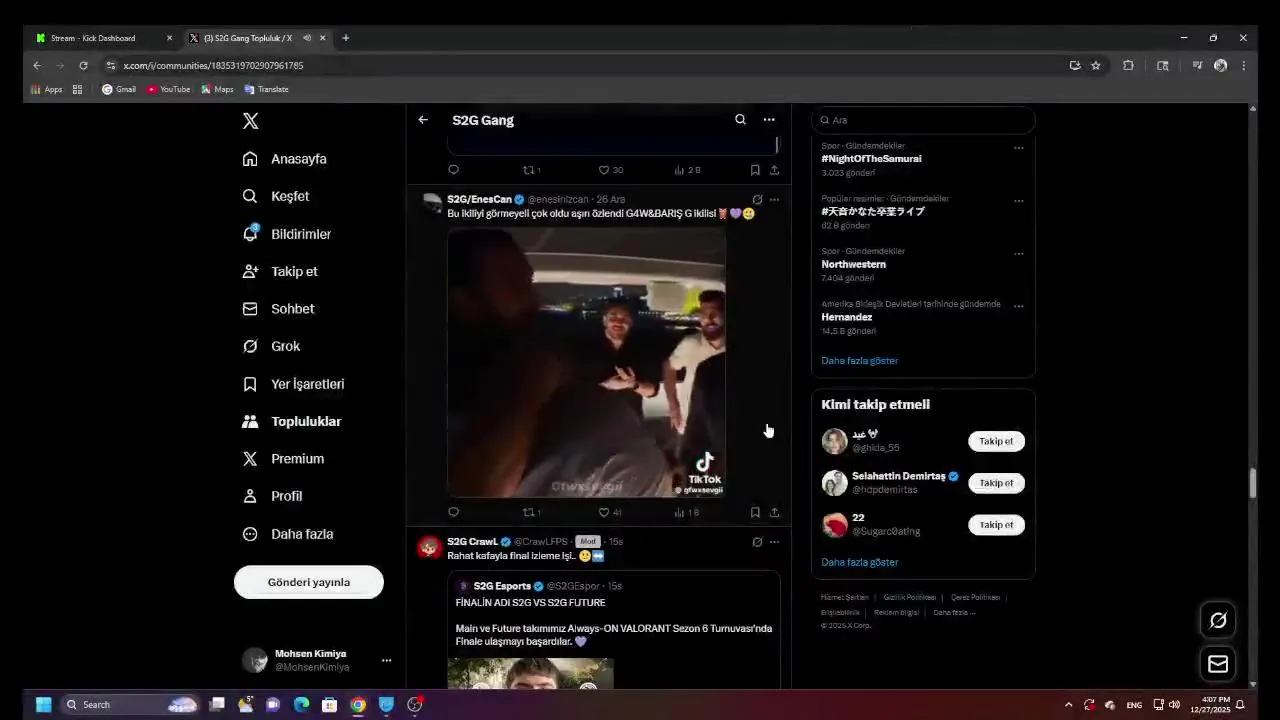Click Windows Start button
Screen dimensions: 1280x720
coord(43,704)
